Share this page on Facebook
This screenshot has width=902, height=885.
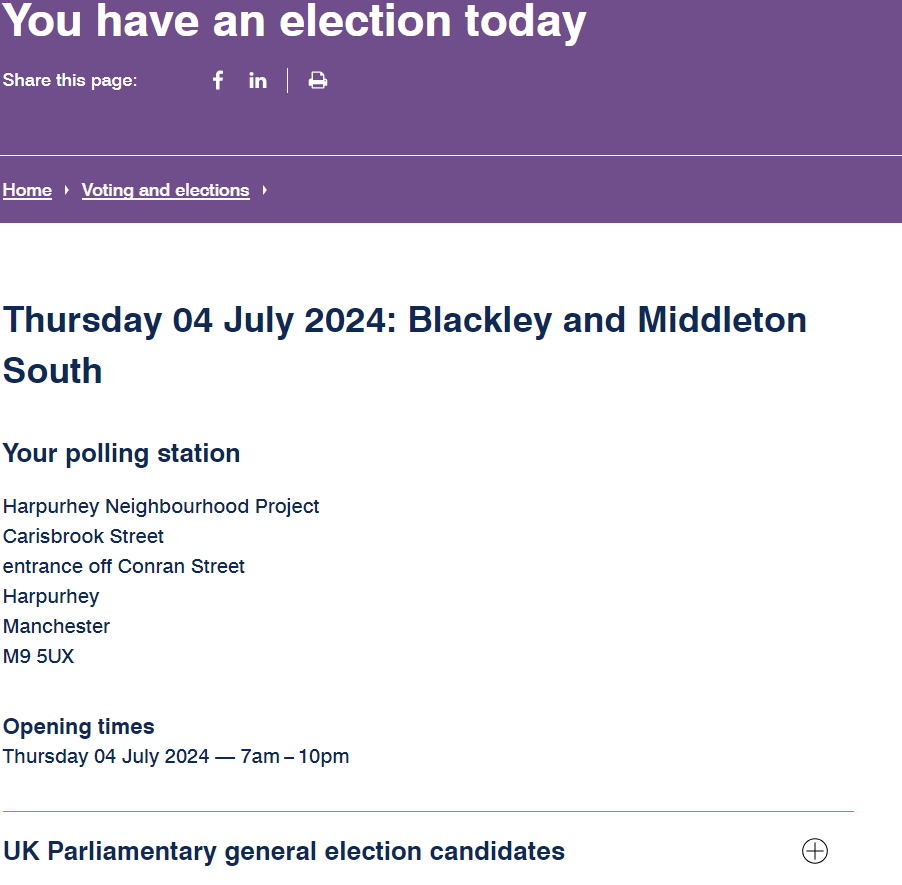[x=218, y=81]
